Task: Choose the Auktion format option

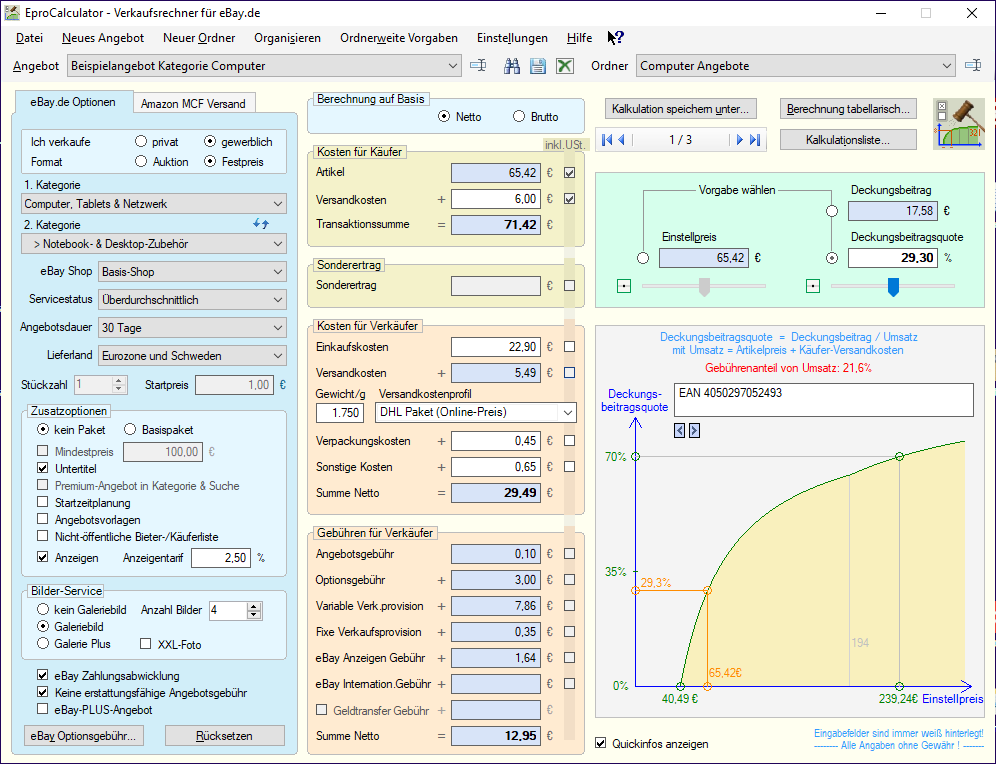Action: click(x=142, y=161)
